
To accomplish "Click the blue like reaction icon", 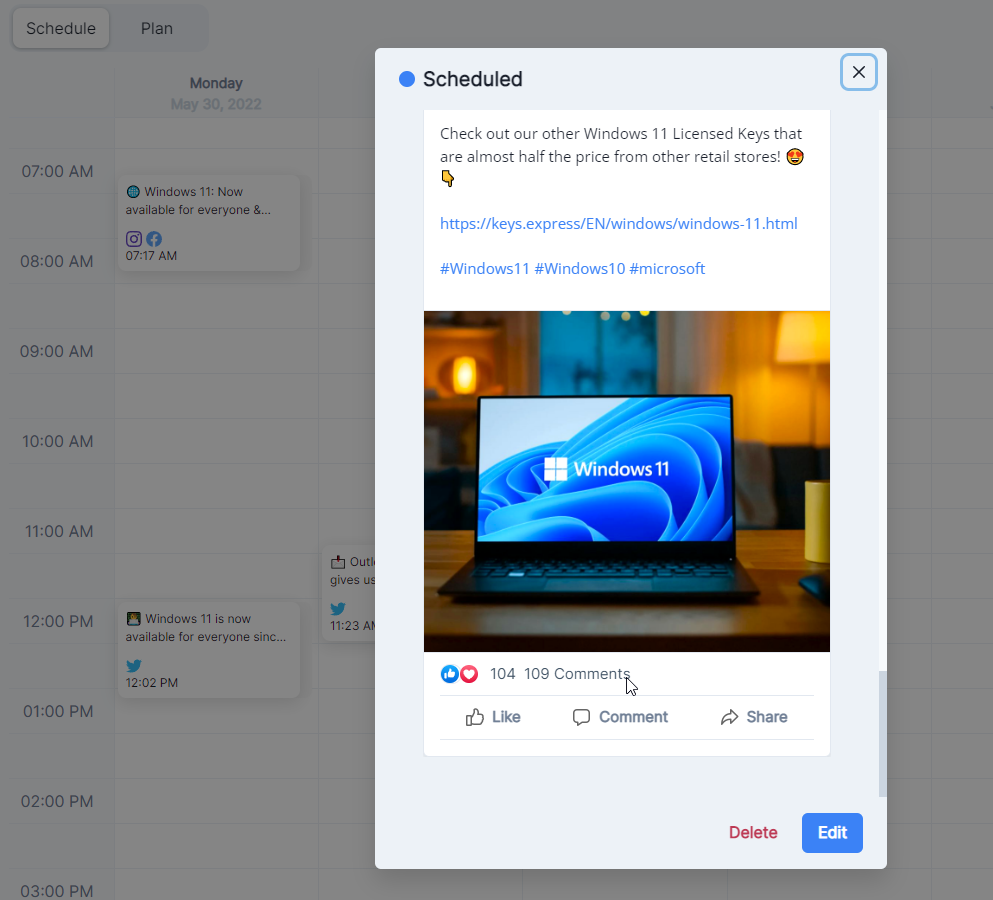I will pyautogui.click(x=450, y=674).
